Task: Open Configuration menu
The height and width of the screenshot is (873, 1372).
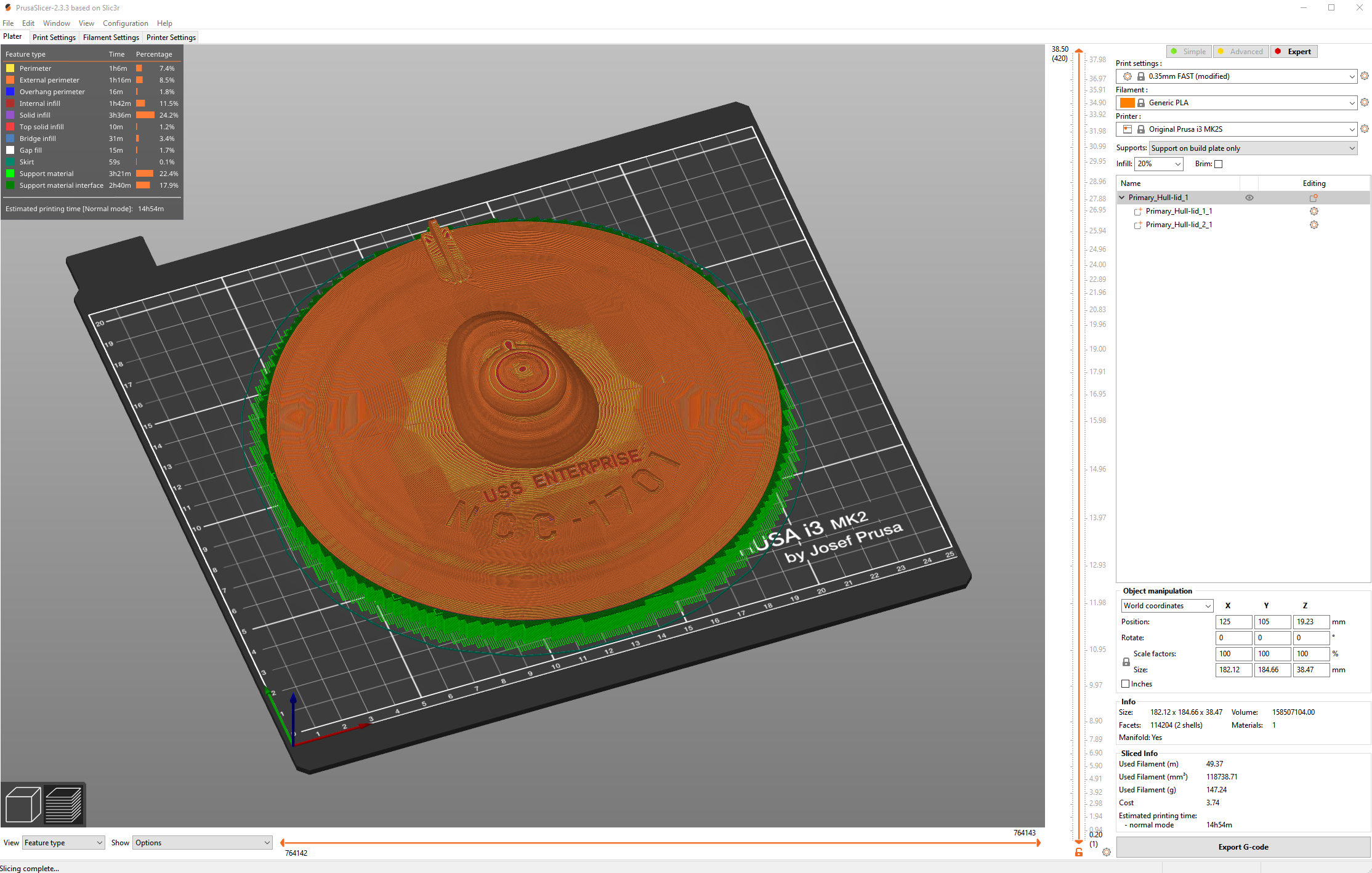Action: click(x=126, y=23)
